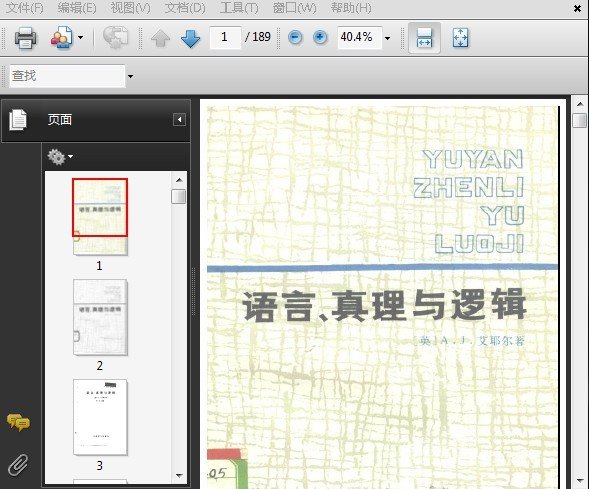Screen dimensions: 589x489
Task: Click the 页面 panel title
Action: [60, 120]
